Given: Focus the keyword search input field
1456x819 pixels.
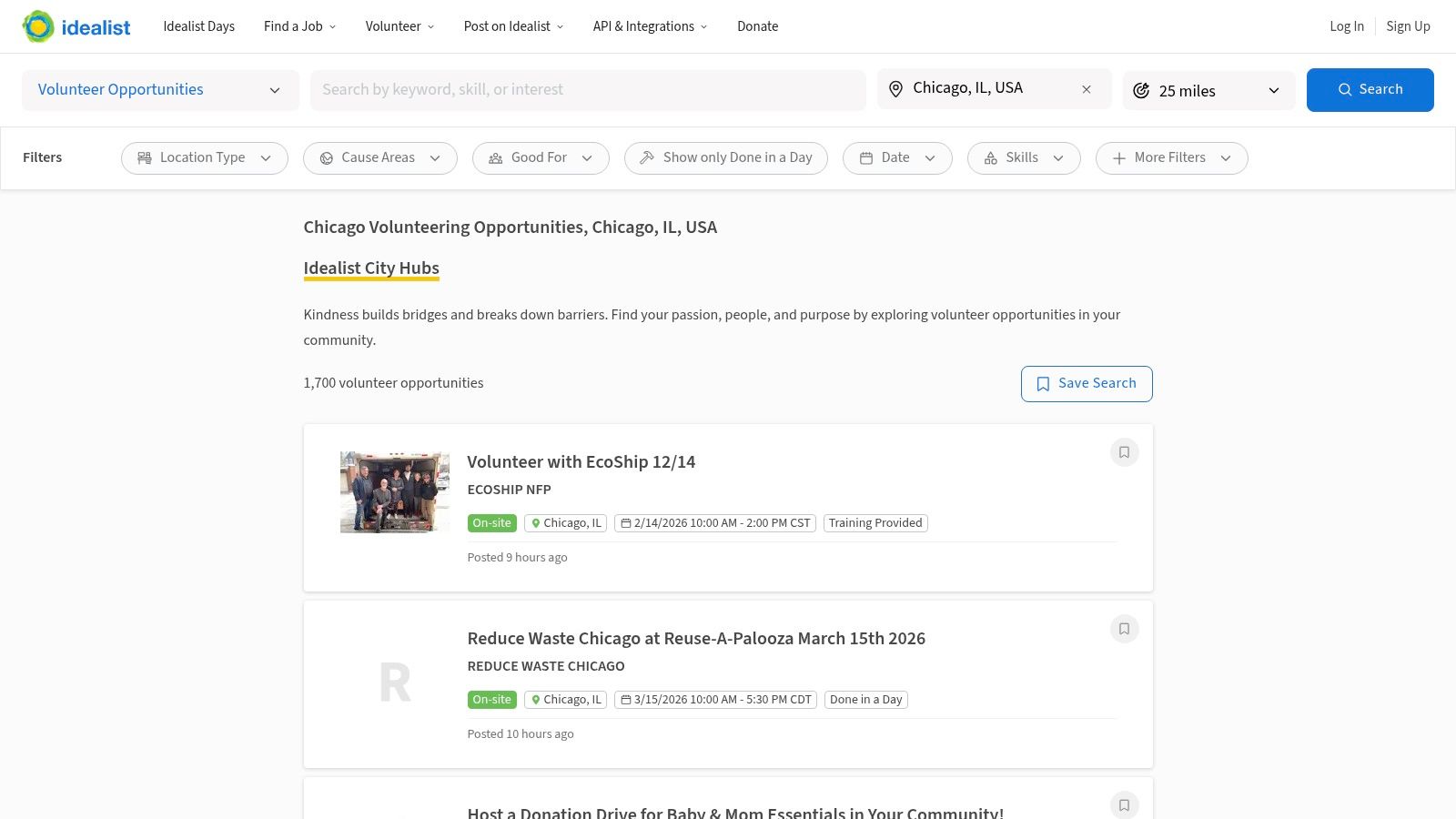Looking at the screenshot, I should pos(588,90).
